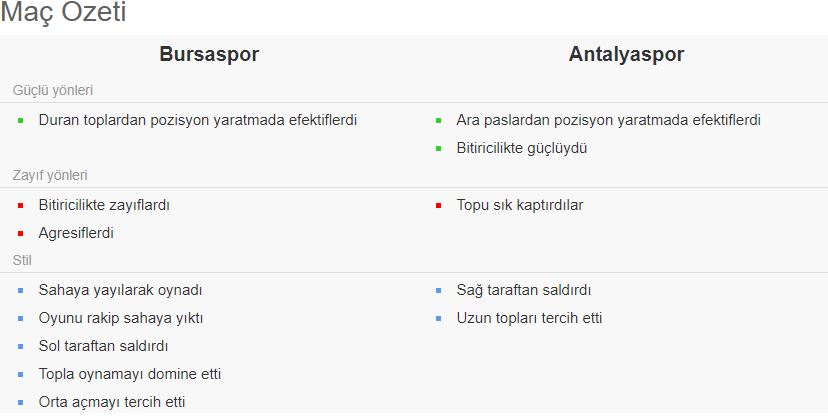Click green bullet beside 'Bitiricilikte güçlüydü'
Screen dimensions: 828x416
tap(439, 149)
